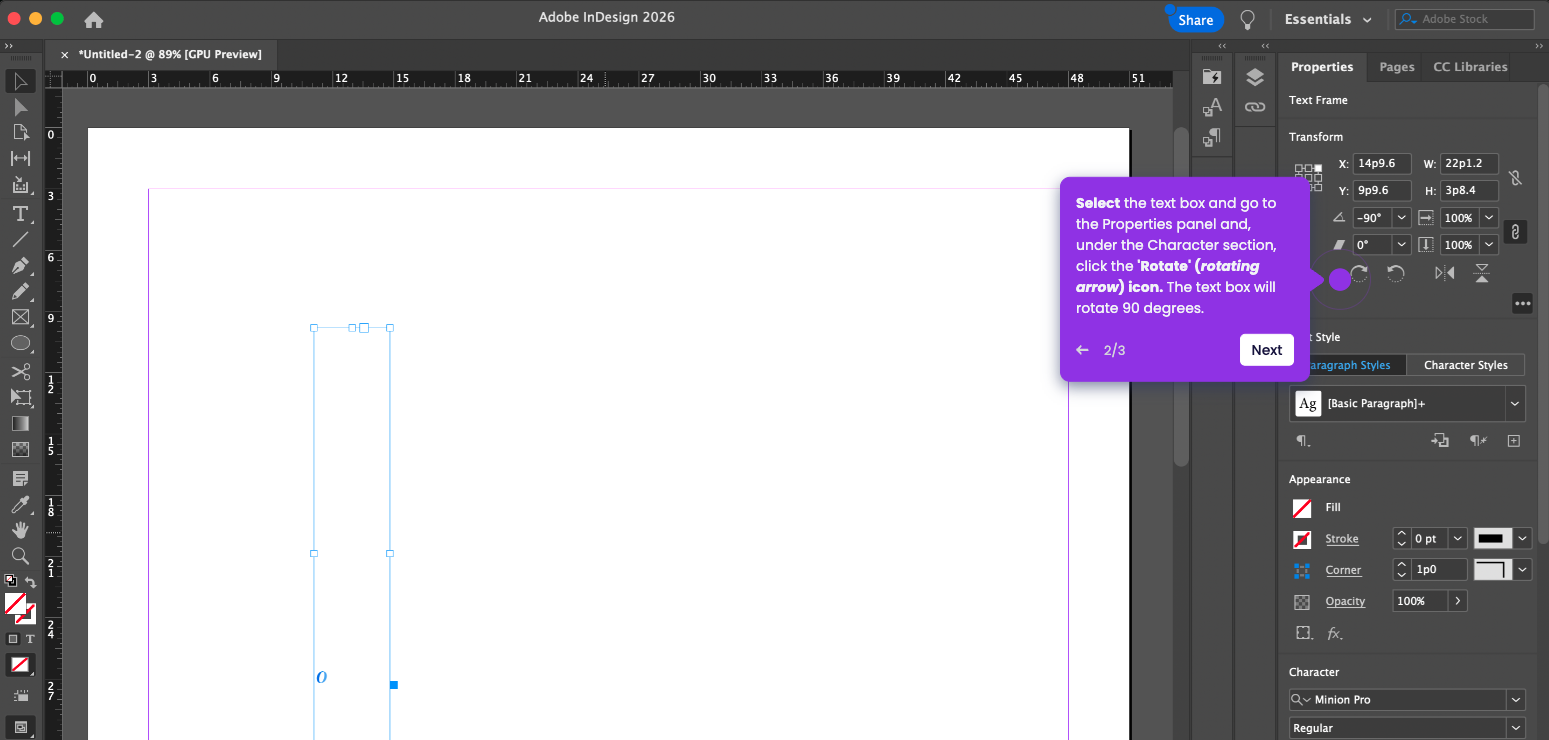Open the shear angle dropdown
Viewport: 1549px width, 740px height.
[x=1402, y=244]
